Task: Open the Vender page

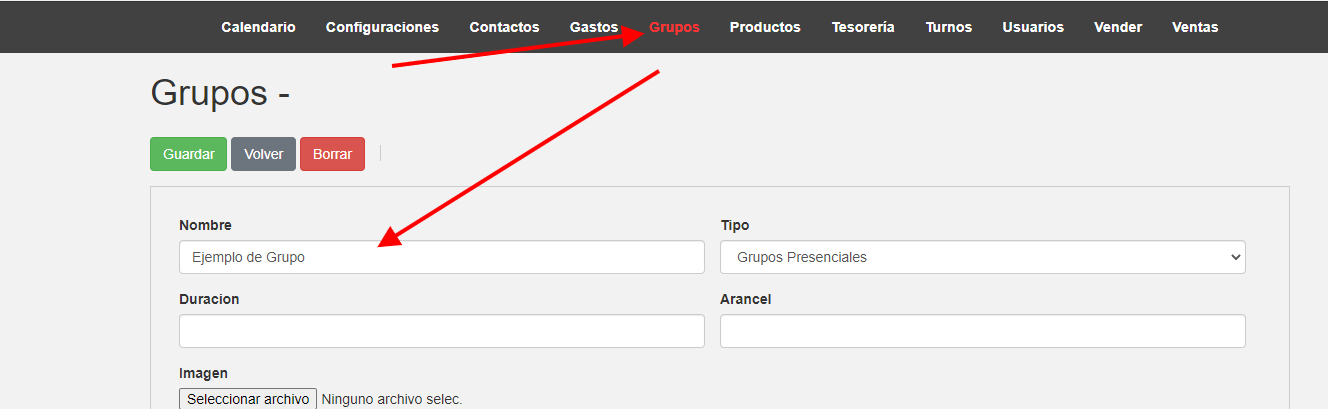Action: pyautogui.click(x=1118, y=27)
